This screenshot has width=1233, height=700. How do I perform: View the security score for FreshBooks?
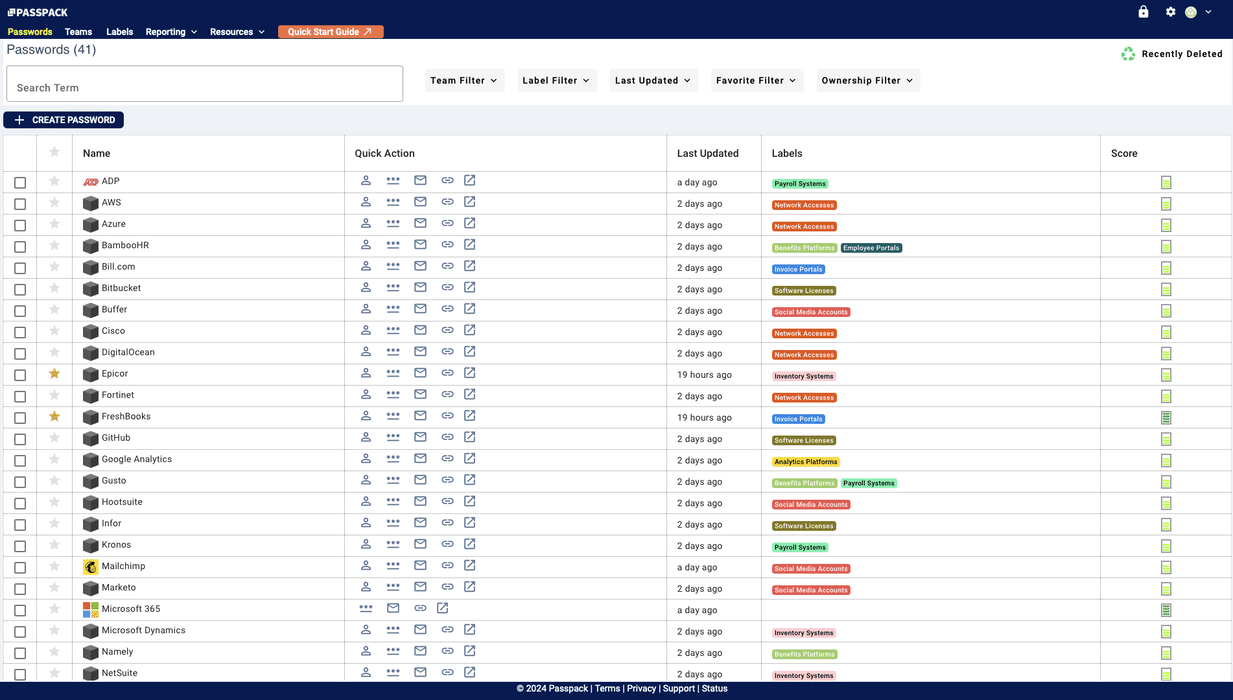(1165, 417)
